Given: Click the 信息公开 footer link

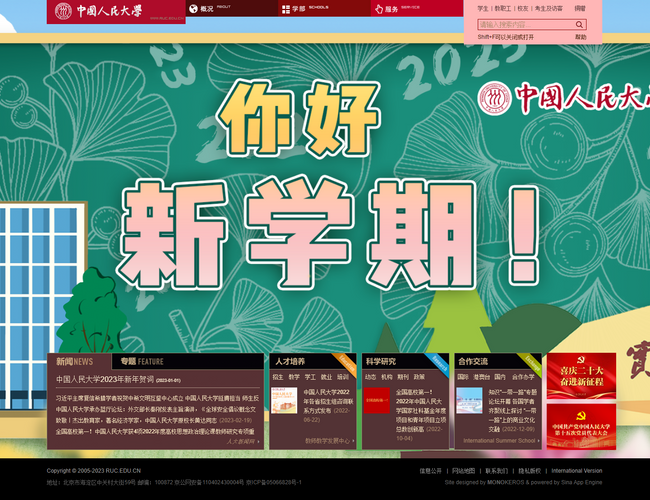Looking at the screenshot, I should tap(431, 471).
